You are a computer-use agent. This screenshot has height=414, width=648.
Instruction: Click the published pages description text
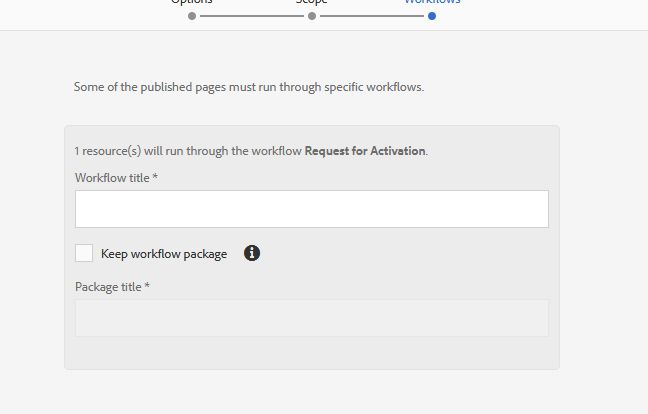pyautogui.click(x=249, y=87)
